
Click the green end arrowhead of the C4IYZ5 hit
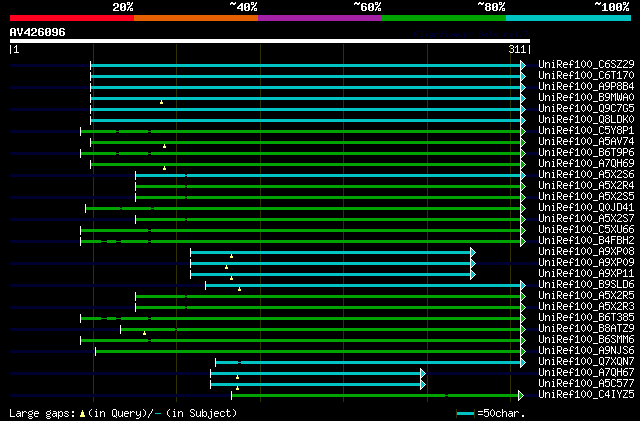[x=520, y=395]
